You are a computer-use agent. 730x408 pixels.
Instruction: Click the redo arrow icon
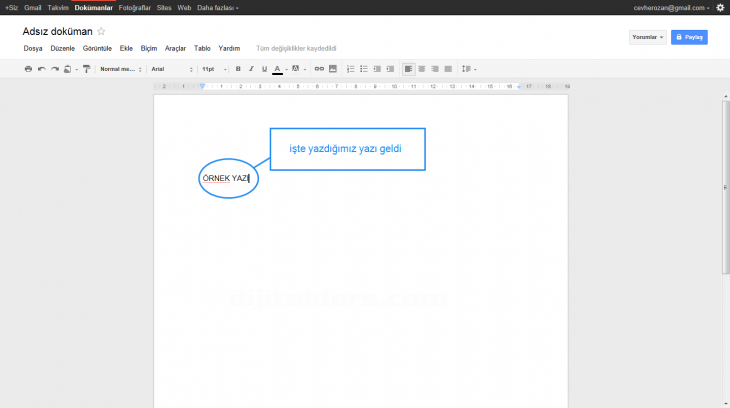tap(54, 69)
